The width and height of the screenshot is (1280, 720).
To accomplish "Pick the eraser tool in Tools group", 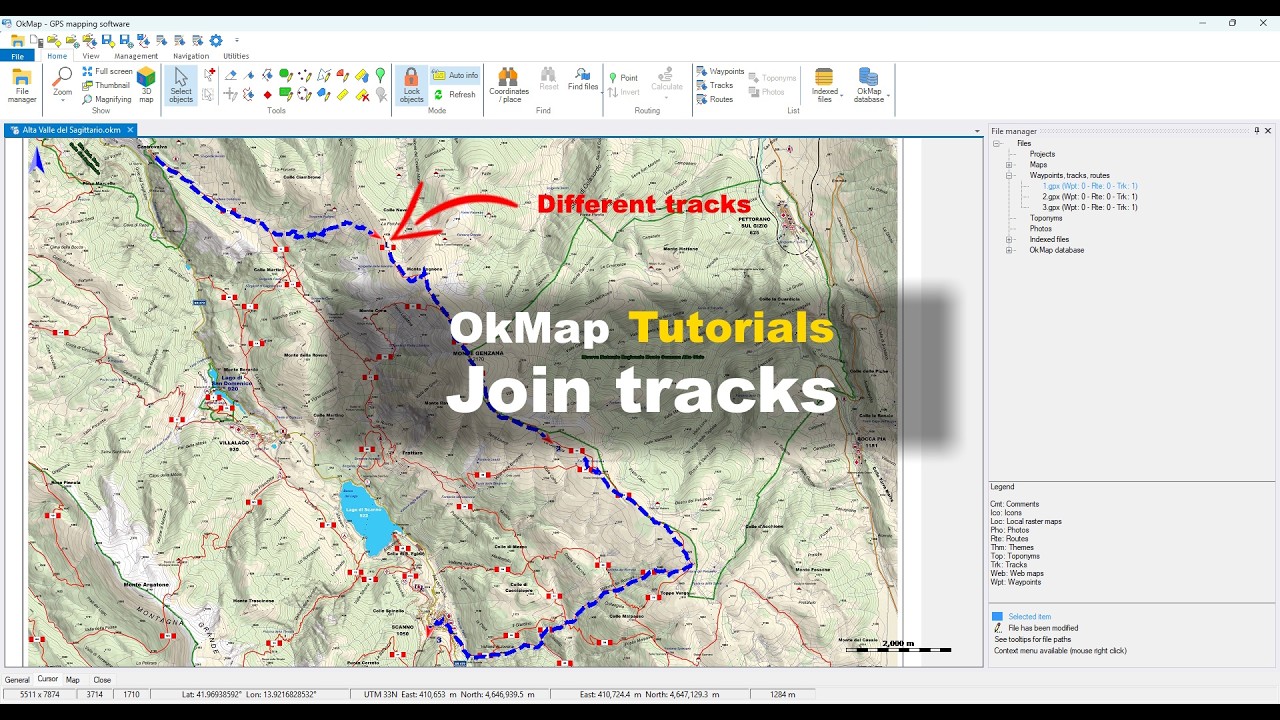I will (x=231, y=75).
